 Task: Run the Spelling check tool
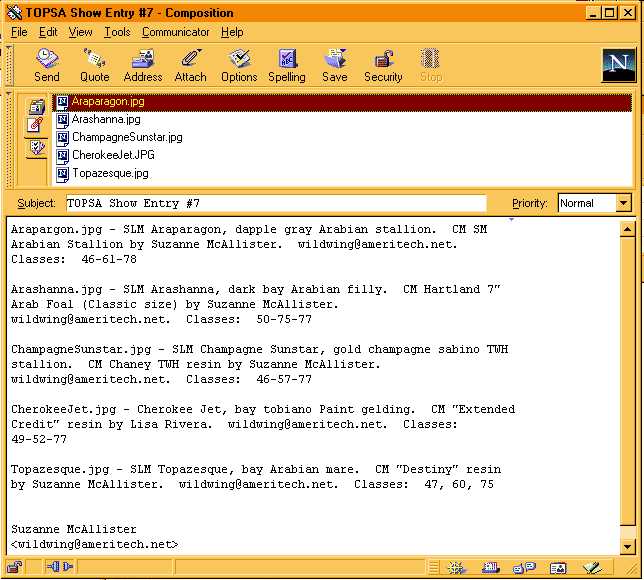coord(287,66)
